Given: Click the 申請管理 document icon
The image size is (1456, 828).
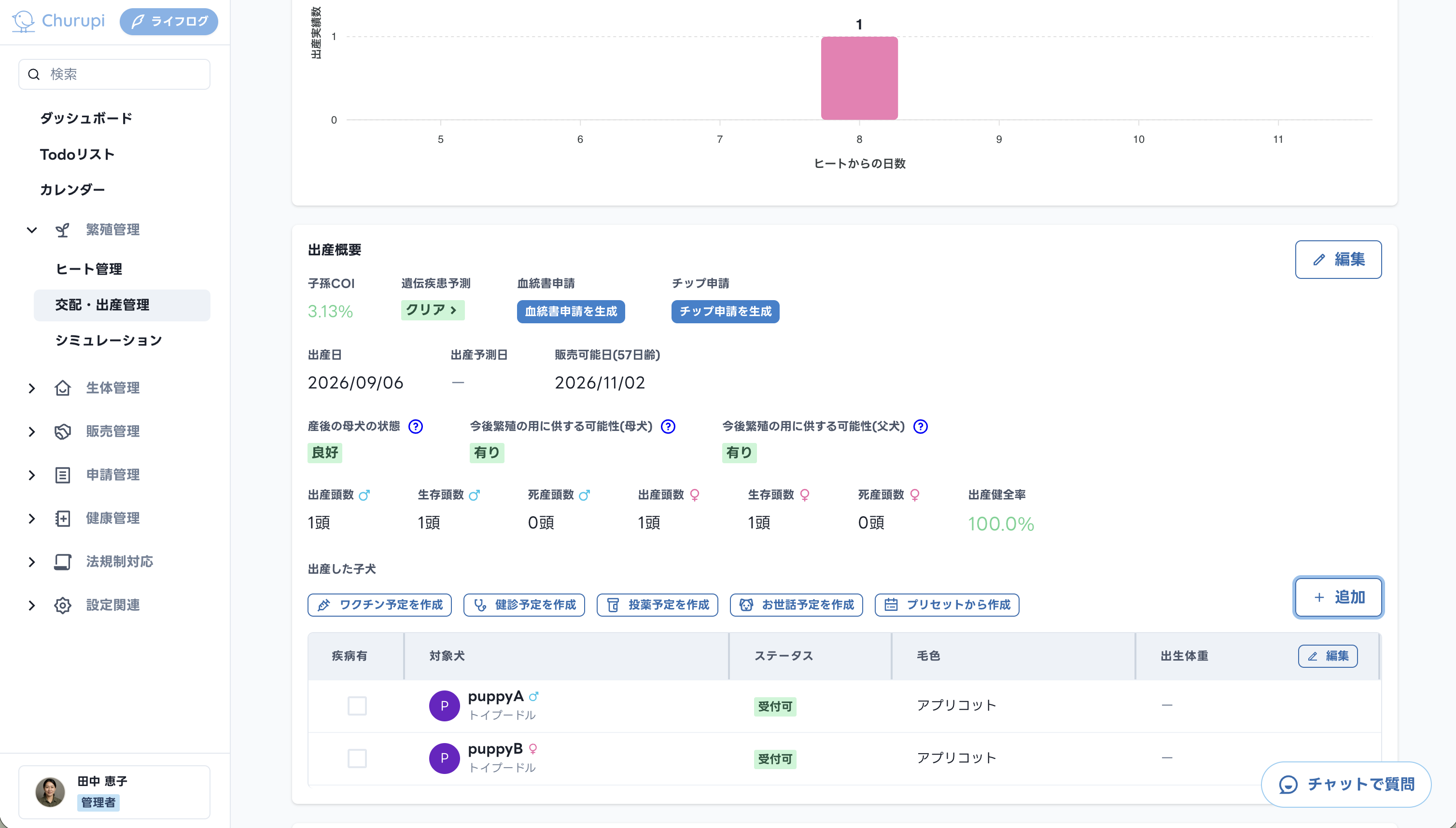Looking at the screenshot, I should (63, 475).
